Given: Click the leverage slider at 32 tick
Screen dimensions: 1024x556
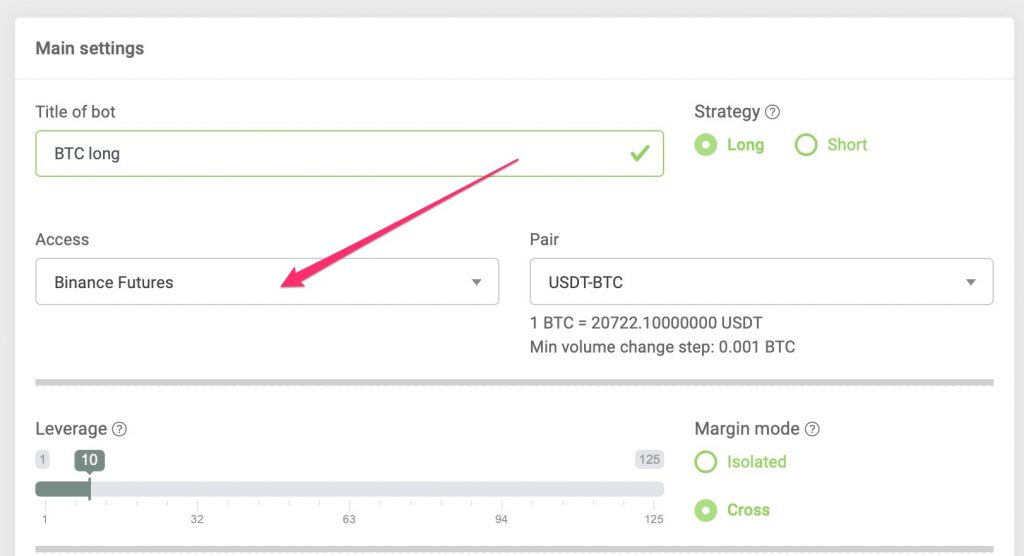Looking at the screenshot, I should coord(197,489).
